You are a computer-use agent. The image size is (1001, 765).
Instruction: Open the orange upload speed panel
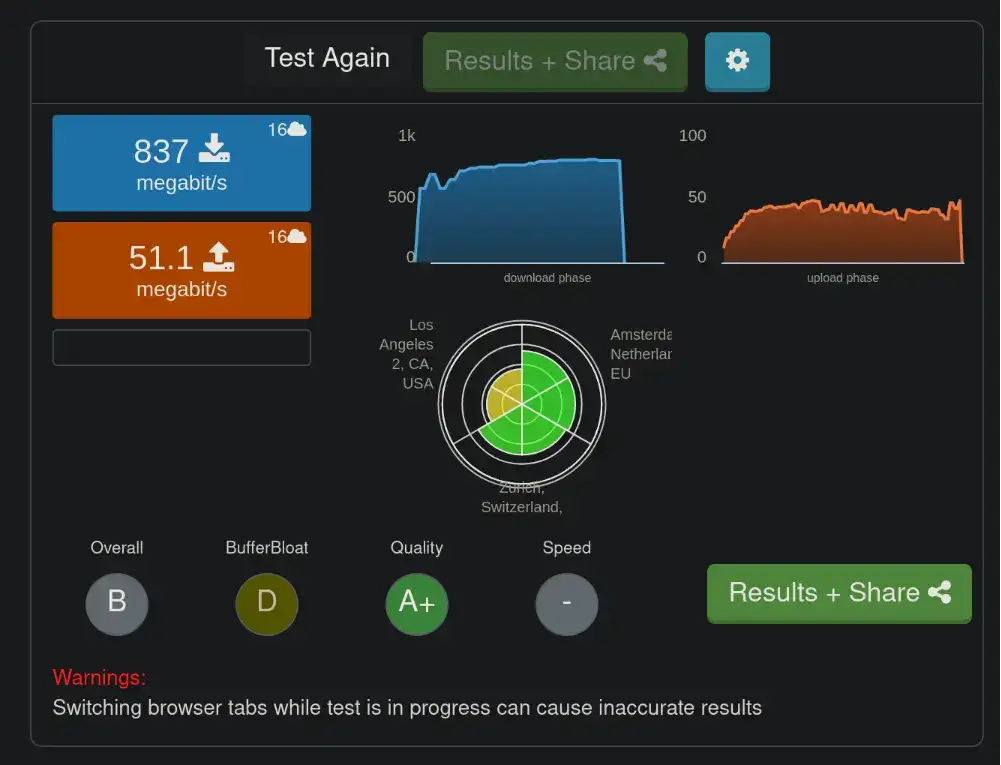pyautogui.click(x=181, y=270)
